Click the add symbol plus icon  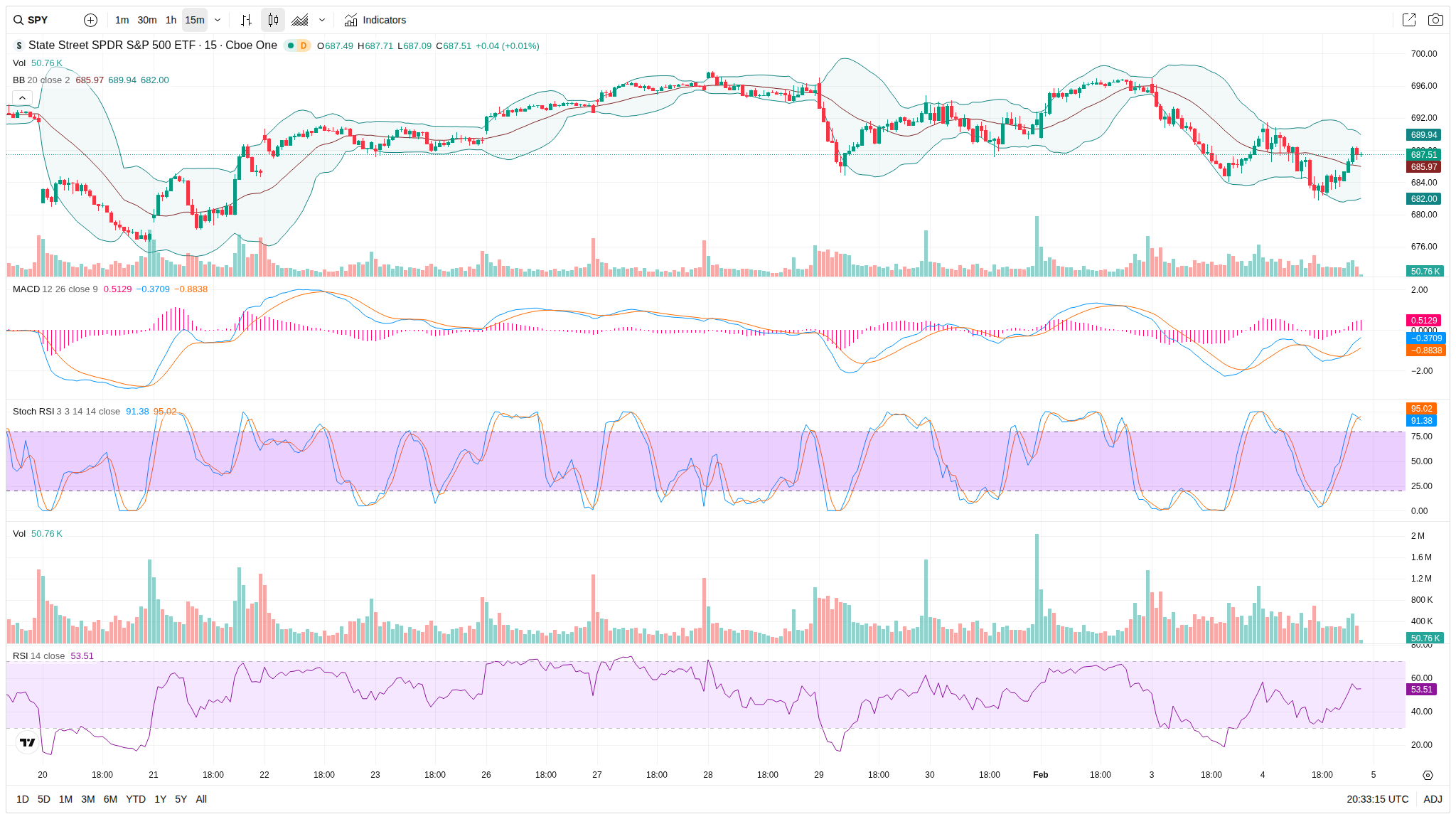coord(90,20)
